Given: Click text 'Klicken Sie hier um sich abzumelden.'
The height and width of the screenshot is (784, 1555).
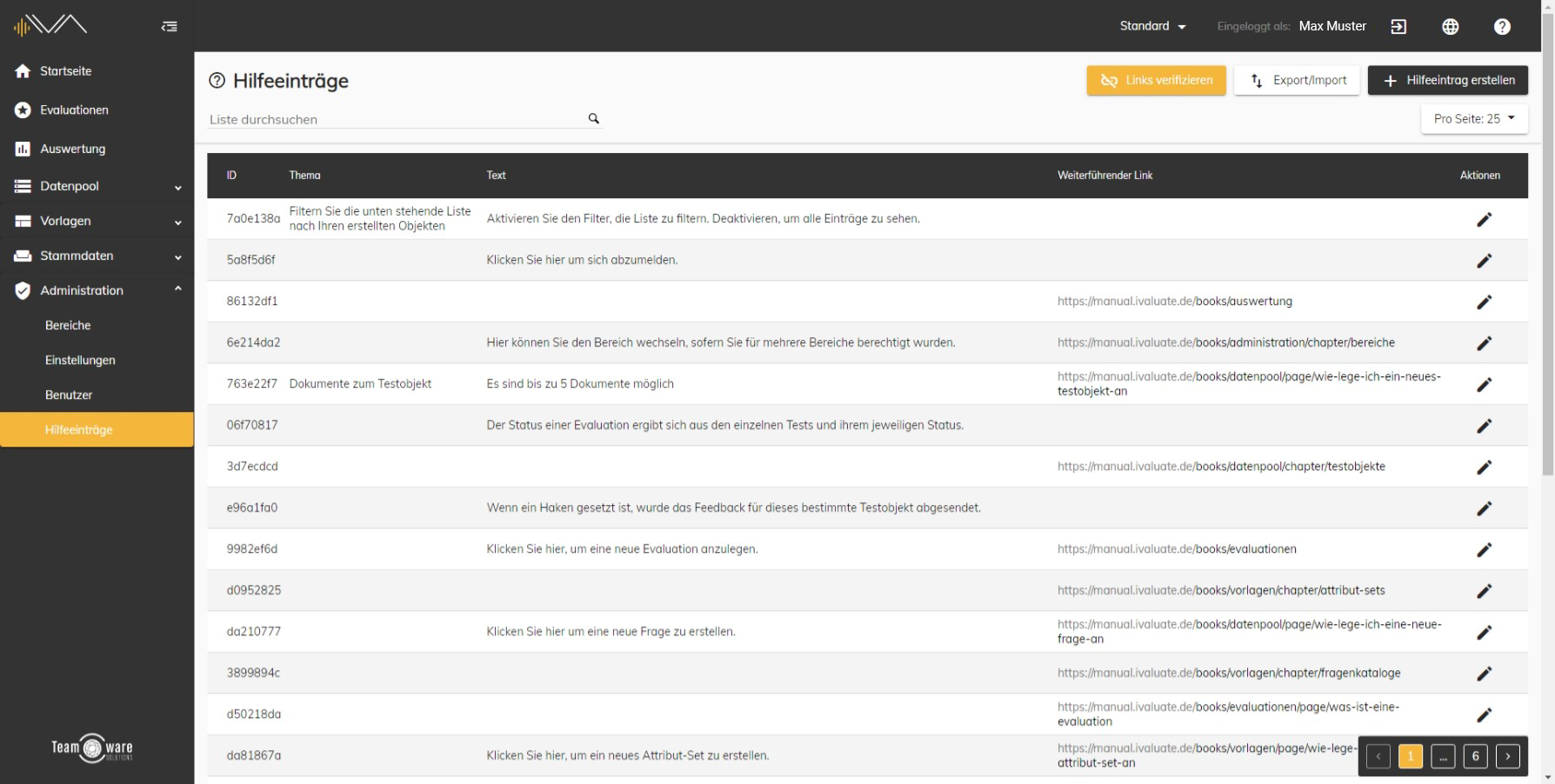Looking at the screenshot, I should click(582, 260).
